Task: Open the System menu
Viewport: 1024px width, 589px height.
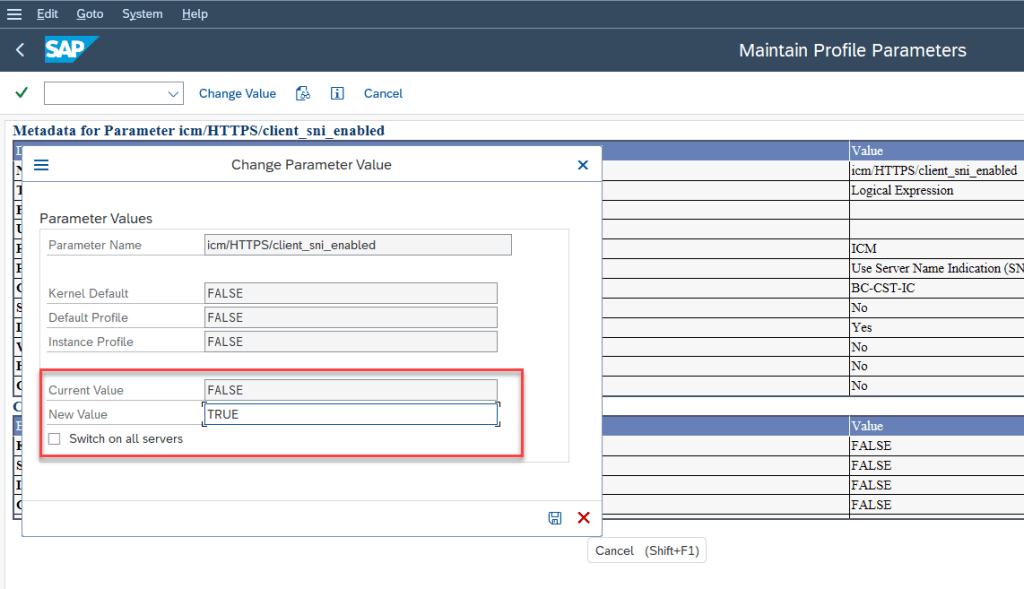Action: click(141, 14)
